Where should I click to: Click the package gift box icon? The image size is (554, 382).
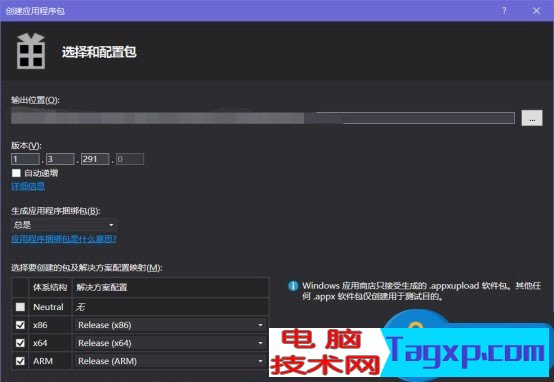point(31,51)
